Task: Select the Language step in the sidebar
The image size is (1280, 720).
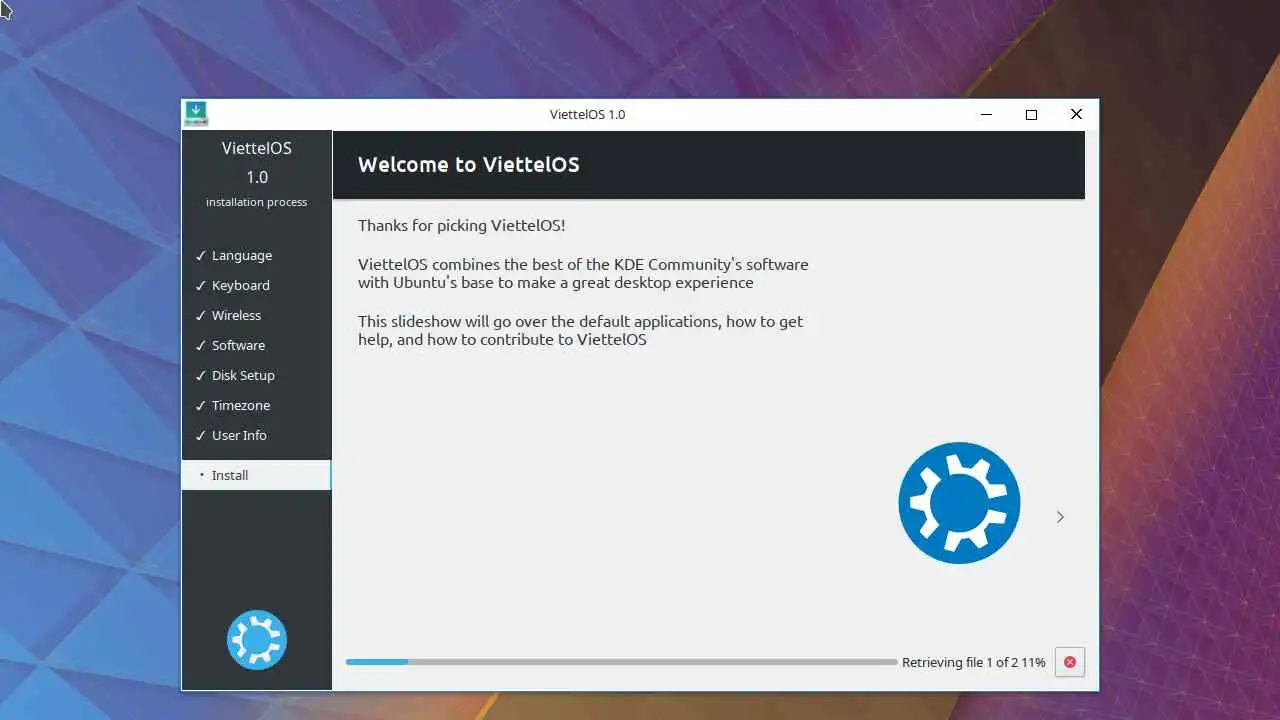Action: [256, 255]
